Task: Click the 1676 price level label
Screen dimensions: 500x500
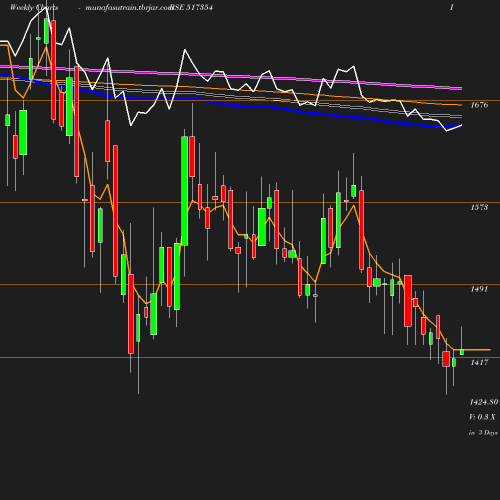Action: pyautogui.click(x=479, y=105)
